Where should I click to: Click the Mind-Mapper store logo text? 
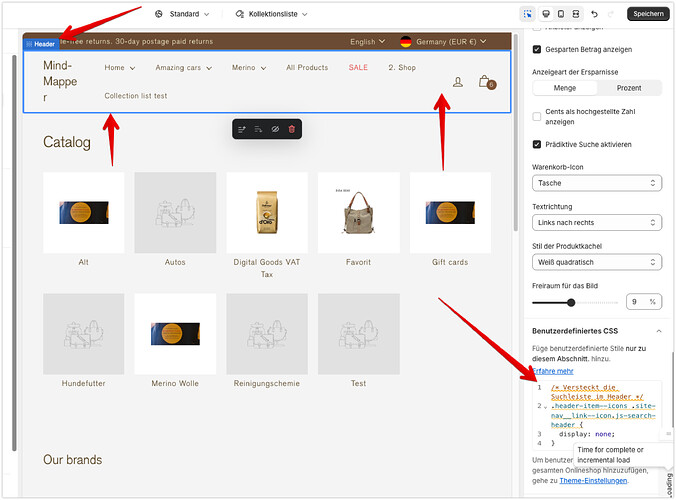60,81
